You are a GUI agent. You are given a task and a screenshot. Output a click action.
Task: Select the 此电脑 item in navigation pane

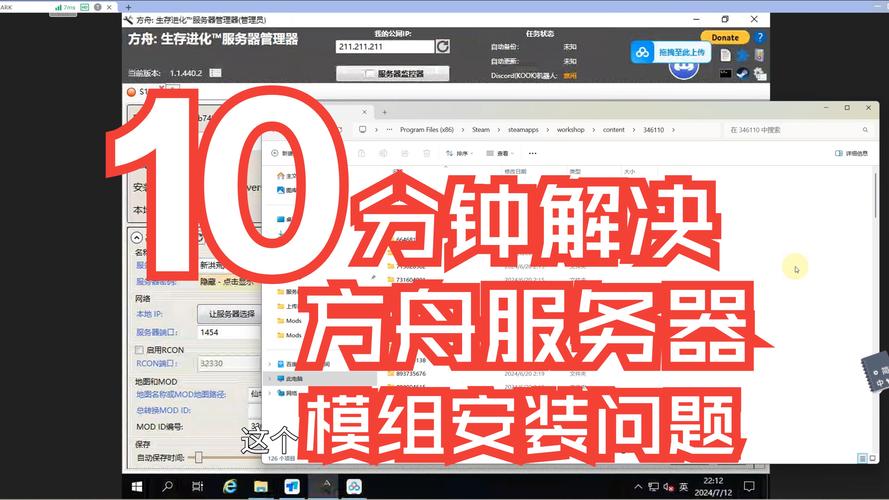[x=320, y=378]
